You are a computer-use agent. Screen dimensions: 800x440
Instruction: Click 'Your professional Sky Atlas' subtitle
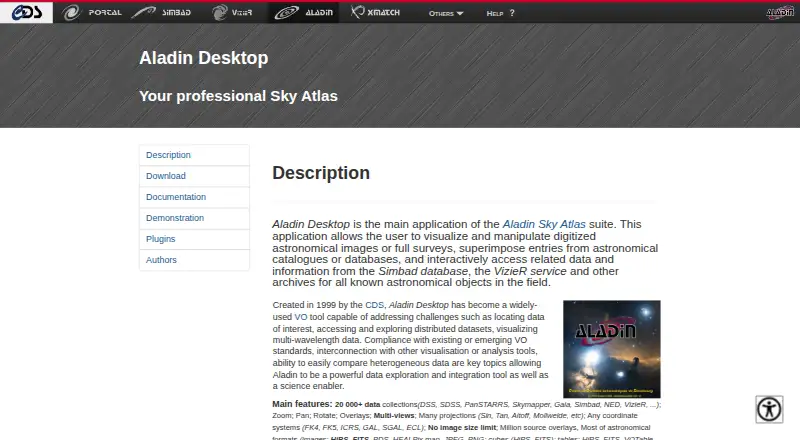[238, 96]
